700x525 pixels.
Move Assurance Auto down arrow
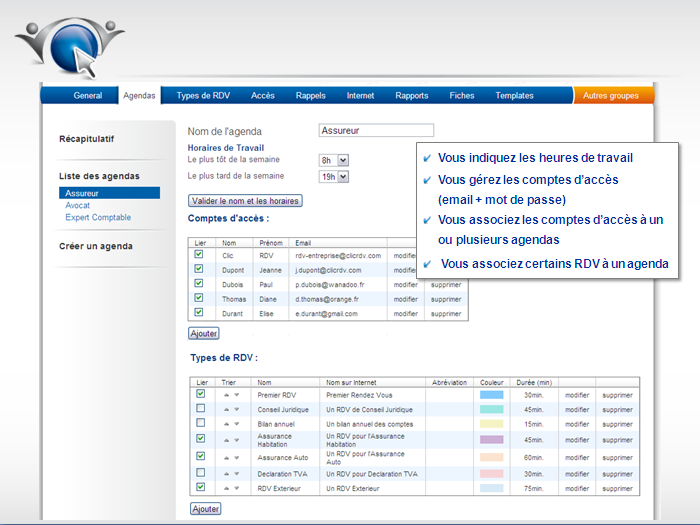[237, 458]
